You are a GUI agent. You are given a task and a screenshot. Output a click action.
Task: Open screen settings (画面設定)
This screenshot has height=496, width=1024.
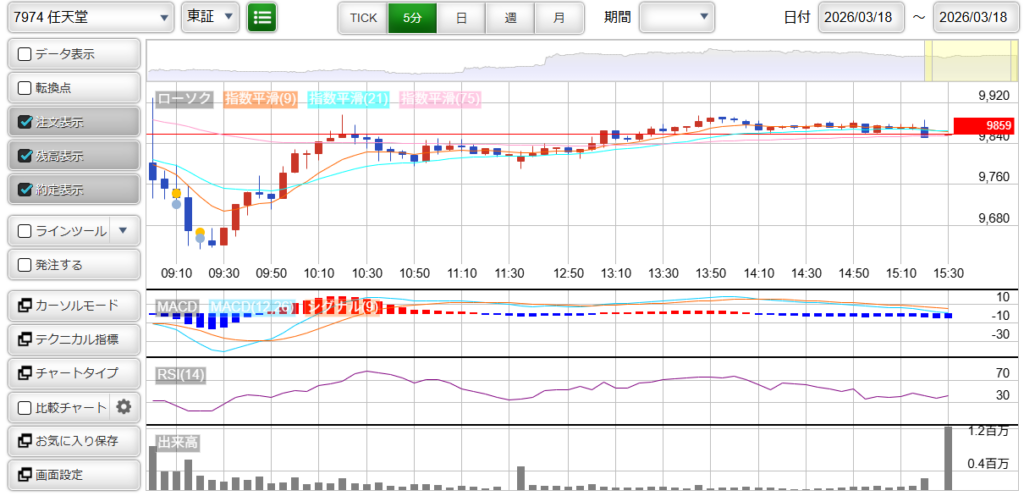coord(74,474)
